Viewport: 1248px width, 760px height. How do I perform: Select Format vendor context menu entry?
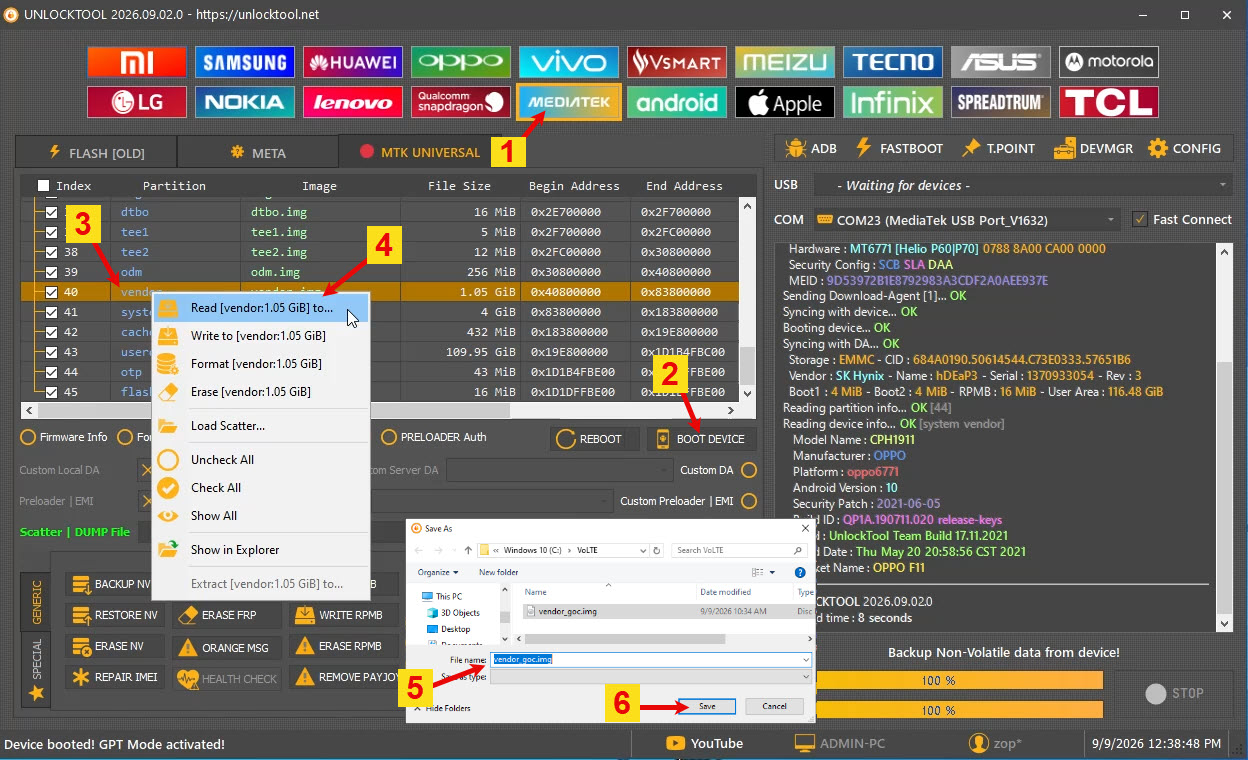click(x=260, y=363)
